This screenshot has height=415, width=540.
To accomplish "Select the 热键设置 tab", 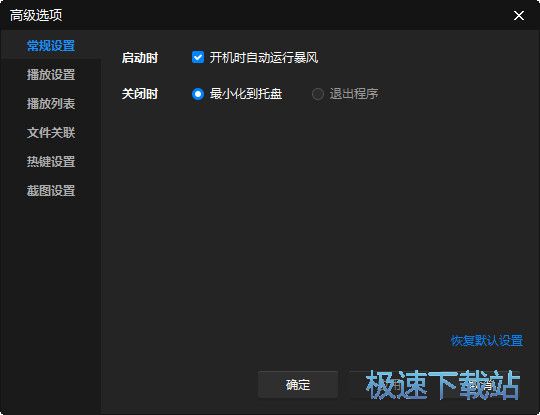I will pos(51,162).
